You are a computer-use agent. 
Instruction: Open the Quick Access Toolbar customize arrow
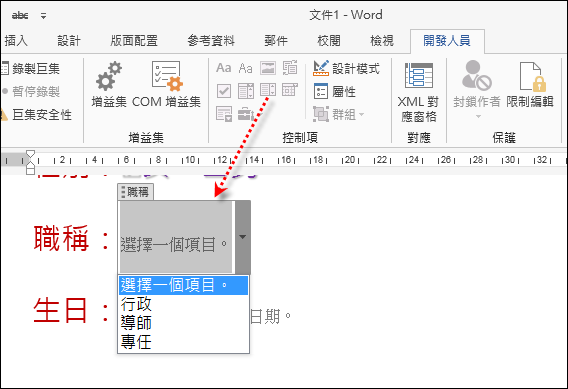pos(43,16)
